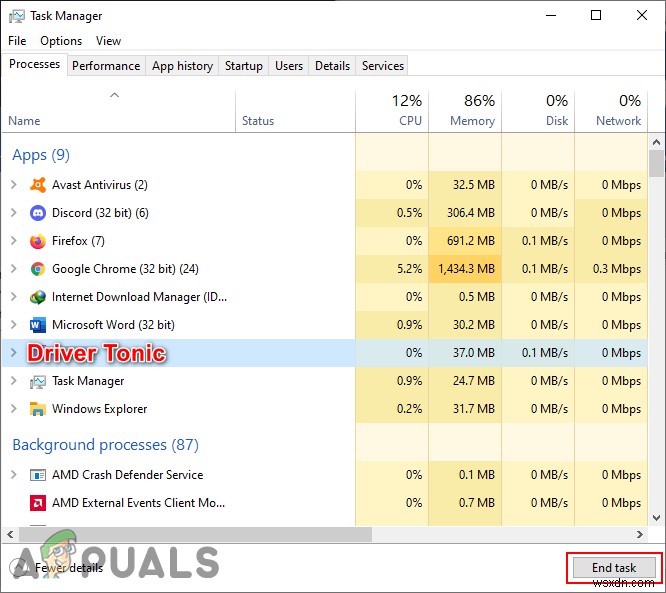The image size is (666, 593).
Task: Expand the Microsoft Word row
Action: tap(14, 325)
